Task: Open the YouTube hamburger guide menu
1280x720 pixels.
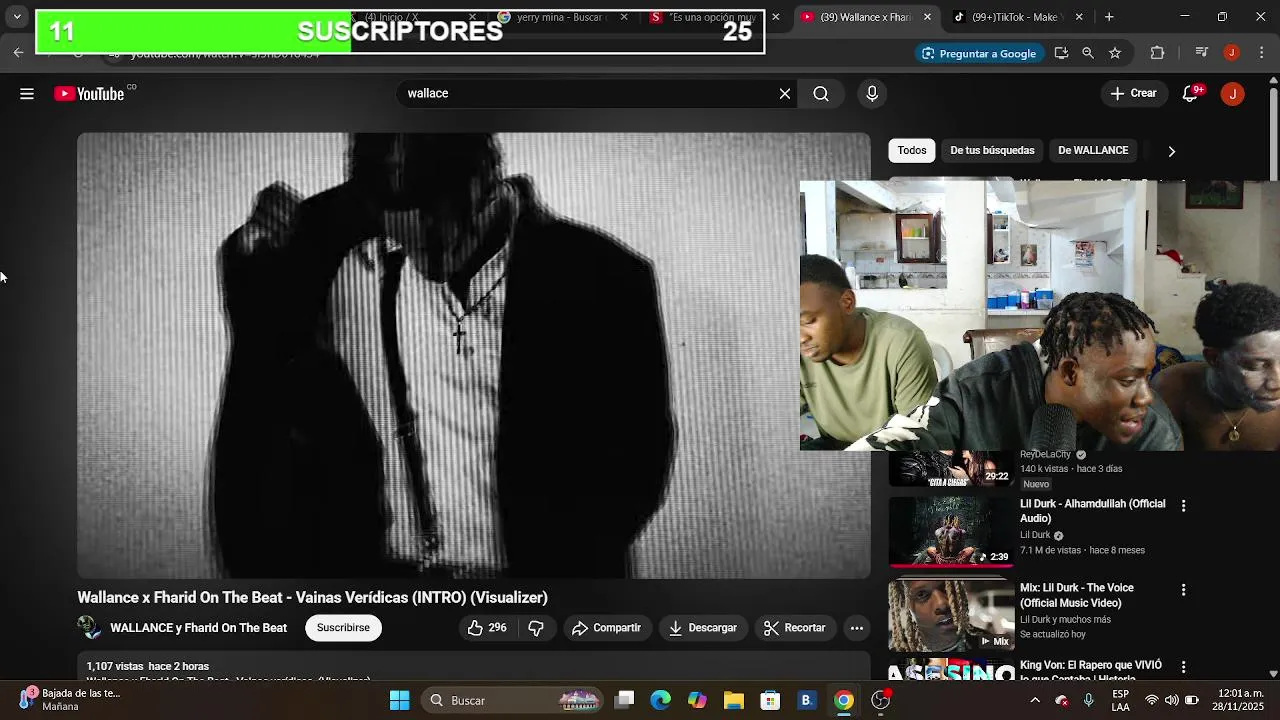Action: [27, 94]
